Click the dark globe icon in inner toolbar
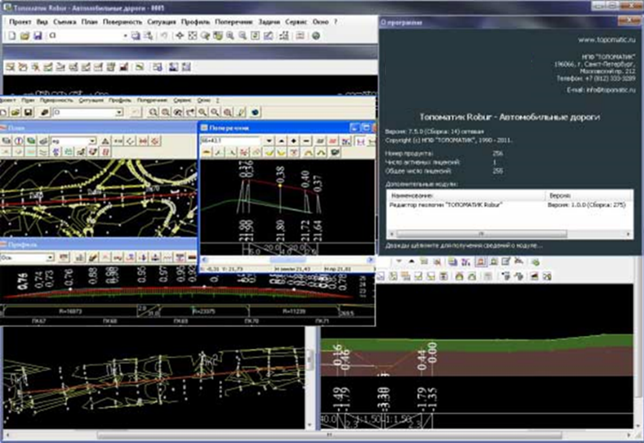Viewport: 644px width, 443px height. point(255,112)
